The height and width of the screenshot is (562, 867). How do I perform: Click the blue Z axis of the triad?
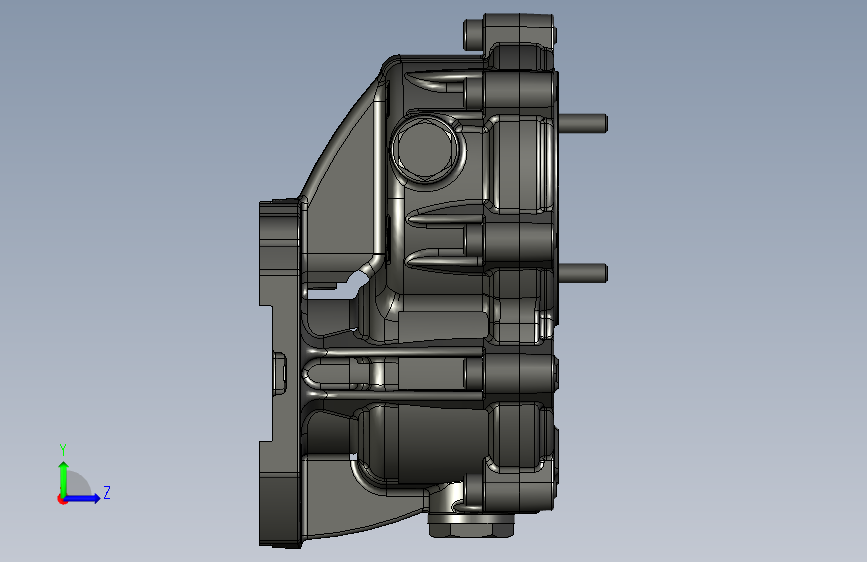tap(83, 498)
